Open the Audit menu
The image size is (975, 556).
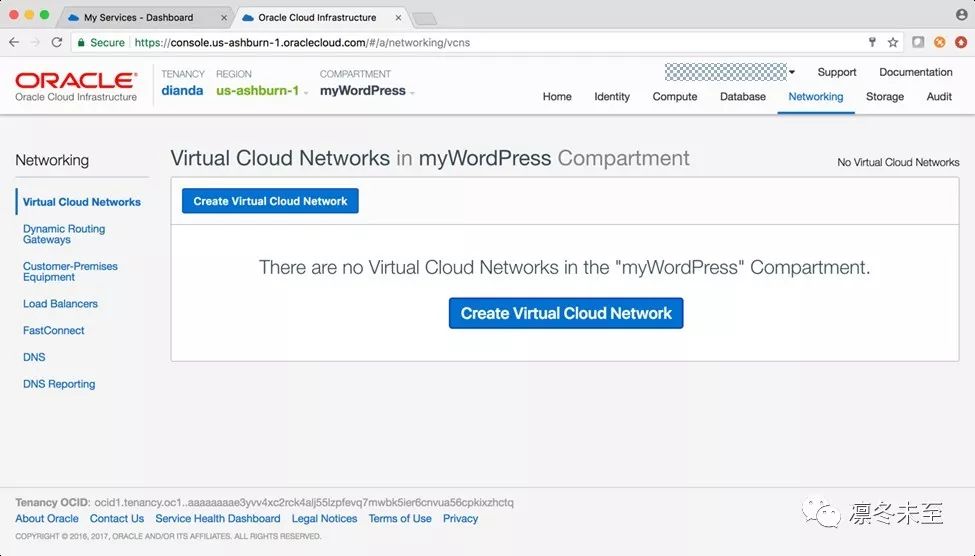pos(939,96)
